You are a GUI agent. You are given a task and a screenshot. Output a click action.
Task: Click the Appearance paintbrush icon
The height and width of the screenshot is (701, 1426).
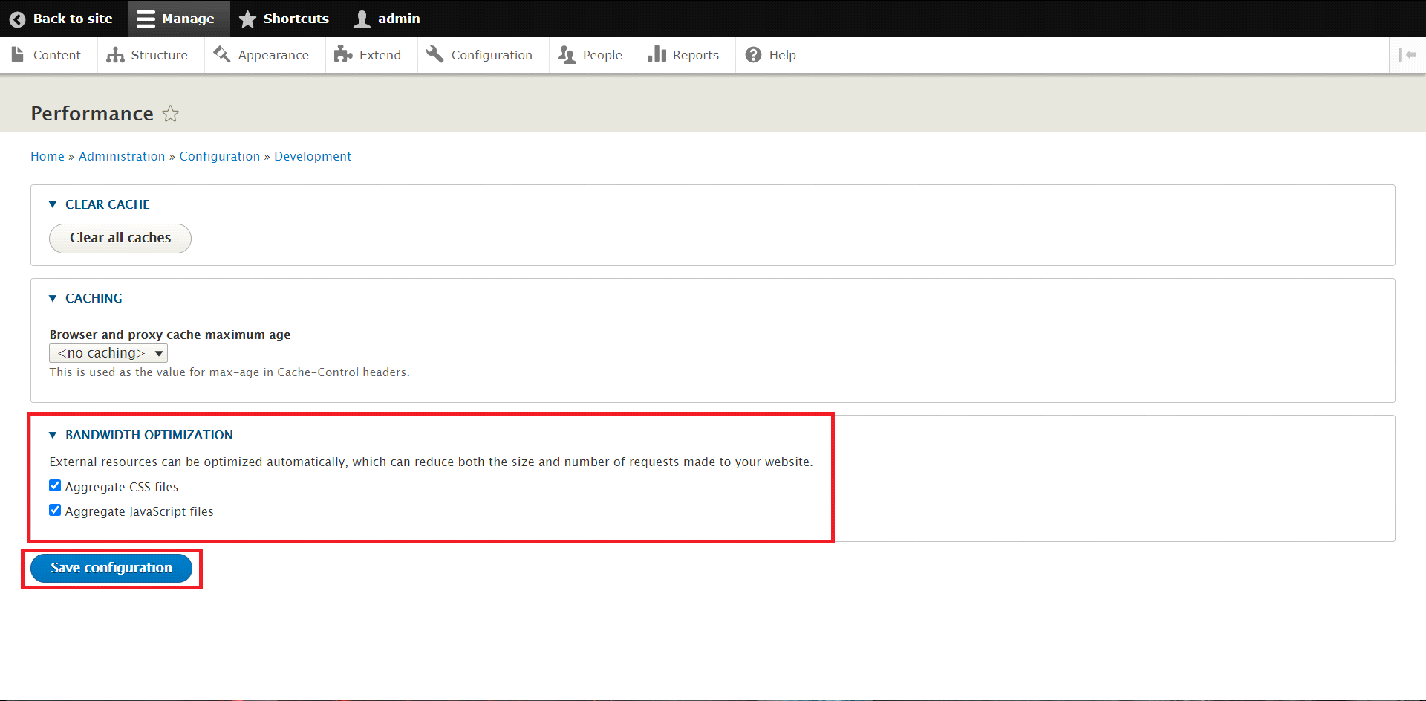[x=222, y=55]
